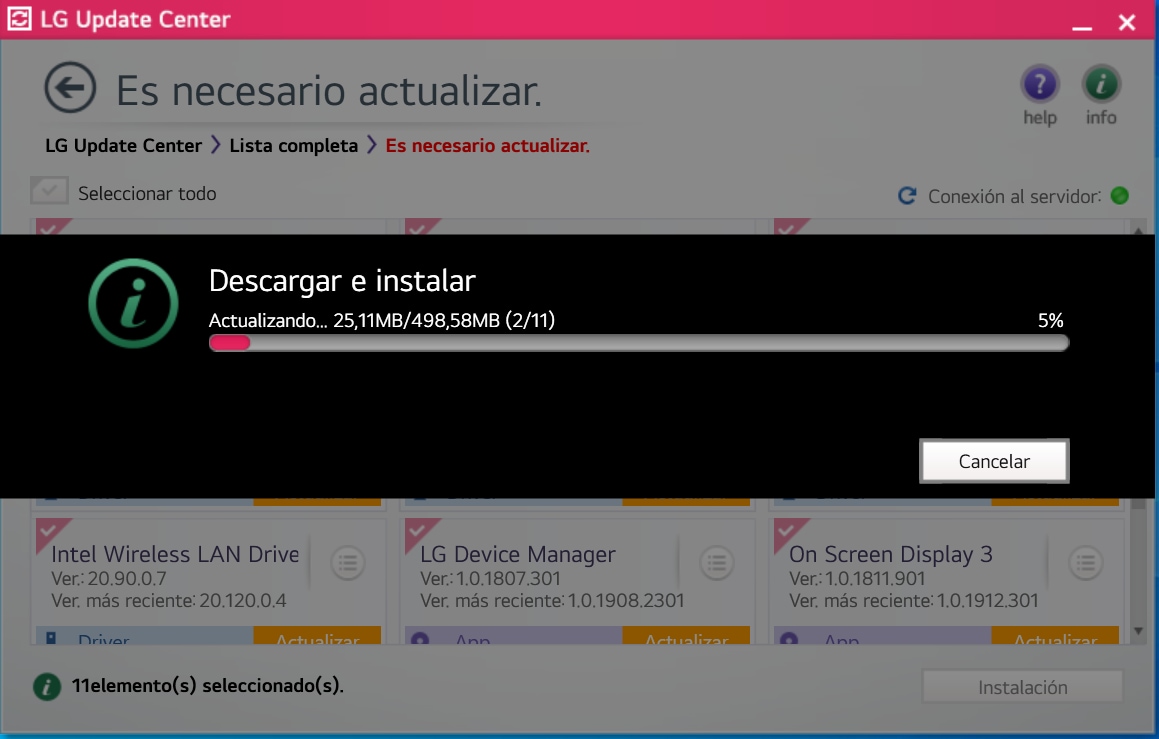
Task: Click Actualizar on On Screen Display 3 card
Action: [x=1055, y=636]
